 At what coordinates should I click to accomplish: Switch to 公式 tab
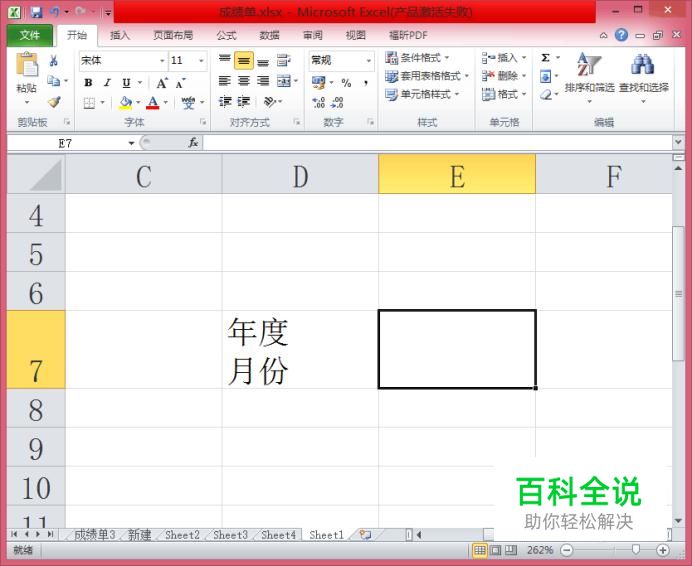pos(227,35)
